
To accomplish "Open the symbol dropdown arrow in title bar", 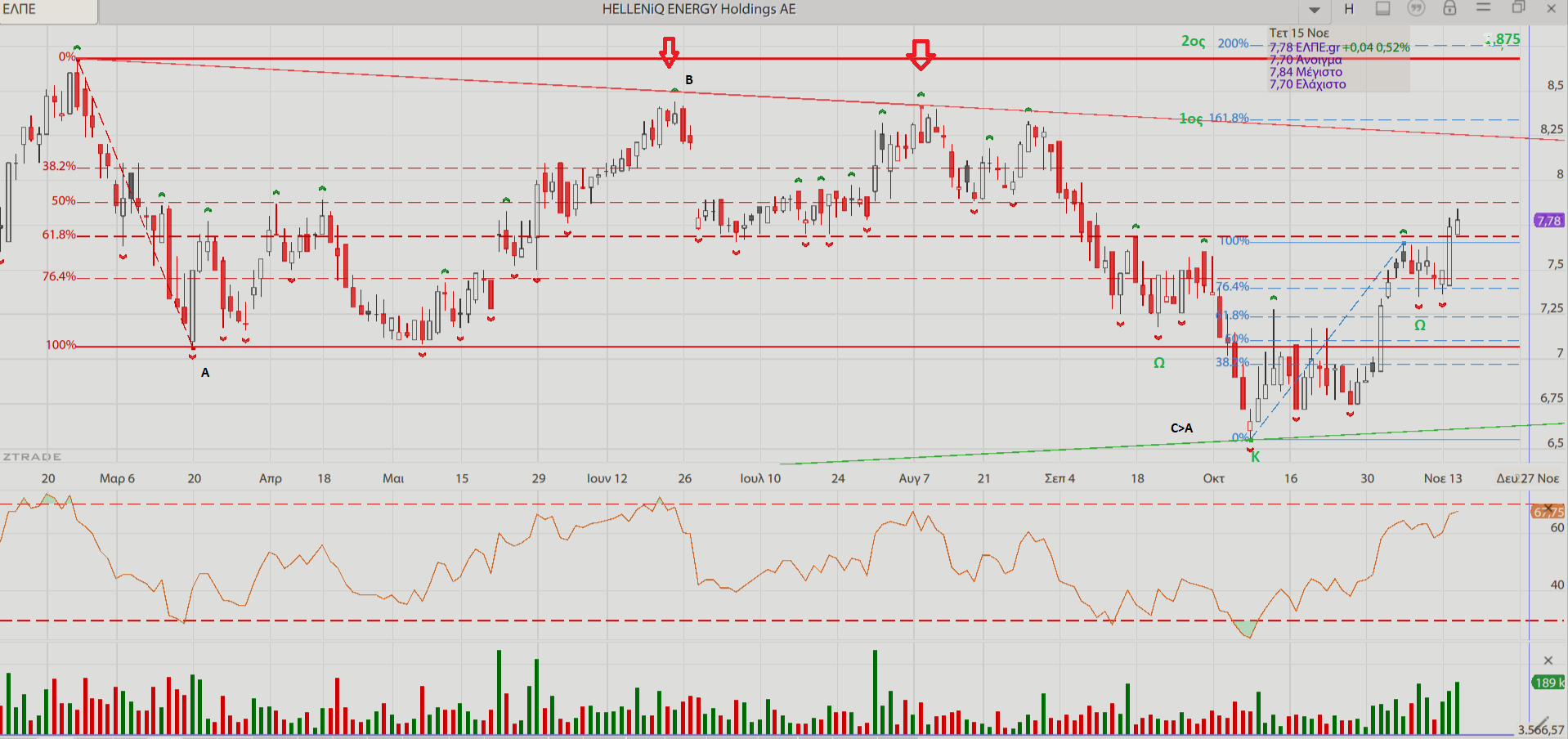I will point(1315,10).
